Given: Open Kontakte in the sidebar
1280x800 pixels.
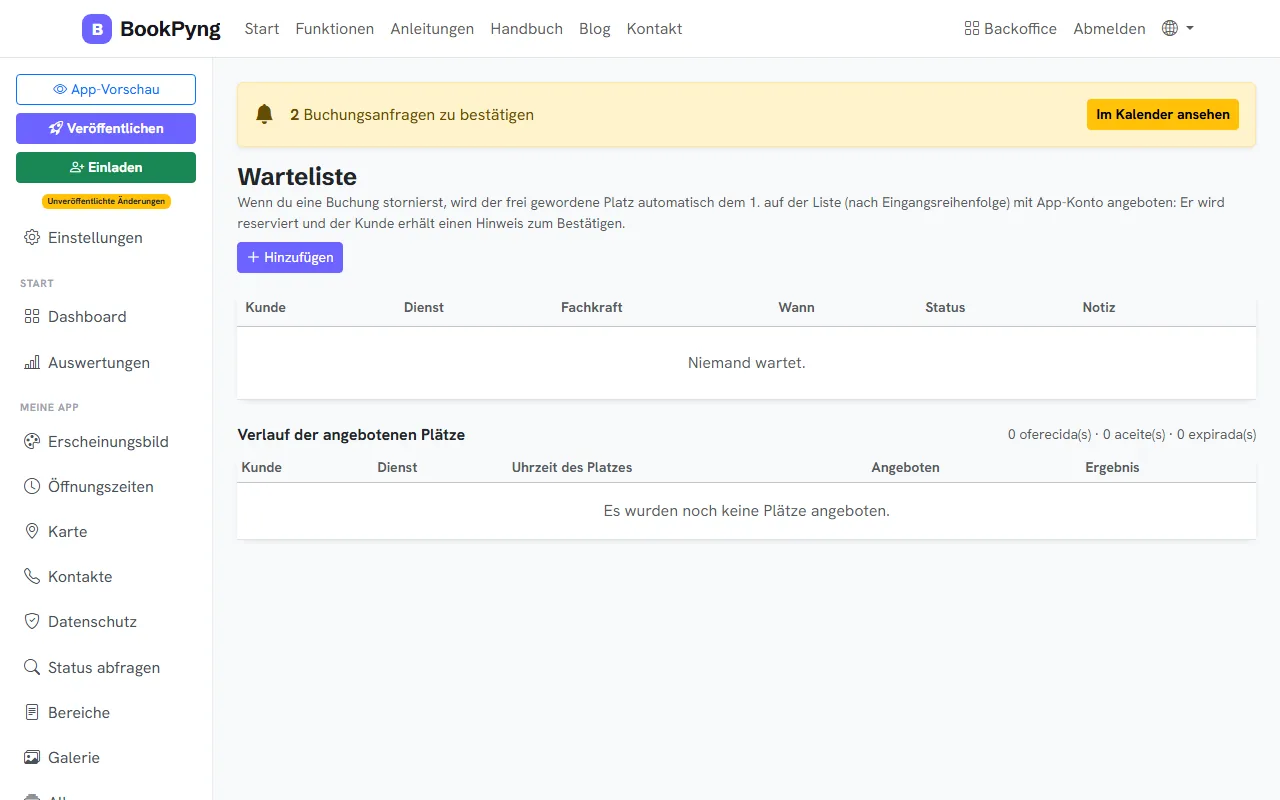Looking at the screenshot, I should (106, 576).
